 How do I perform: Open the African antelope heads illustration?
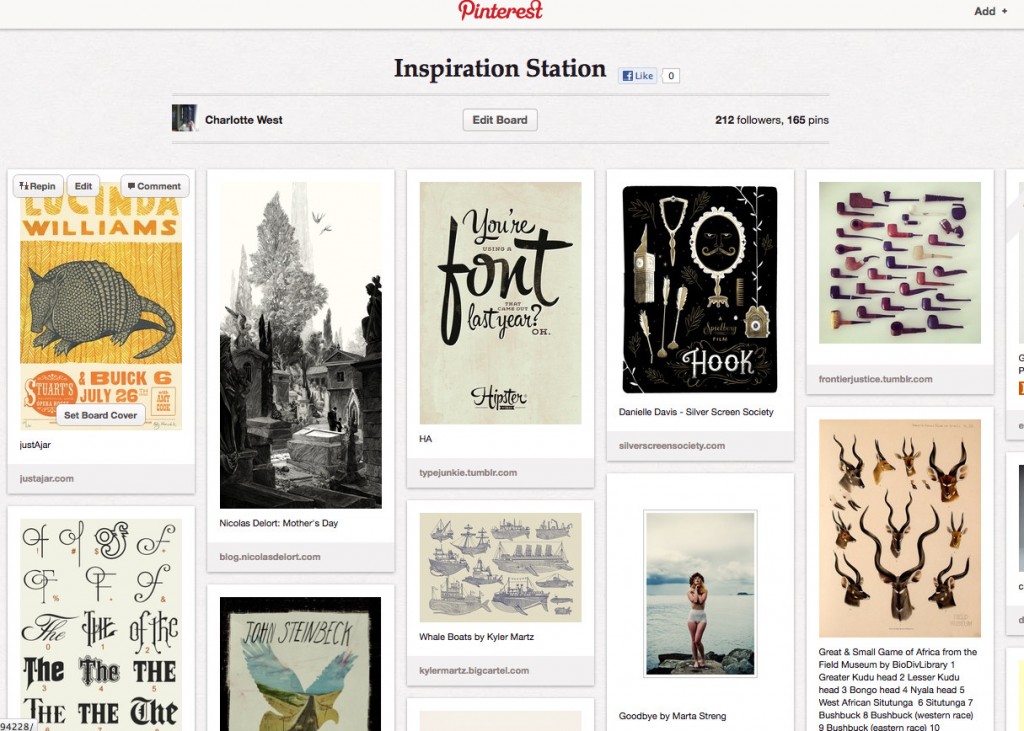tap(900, 528)
